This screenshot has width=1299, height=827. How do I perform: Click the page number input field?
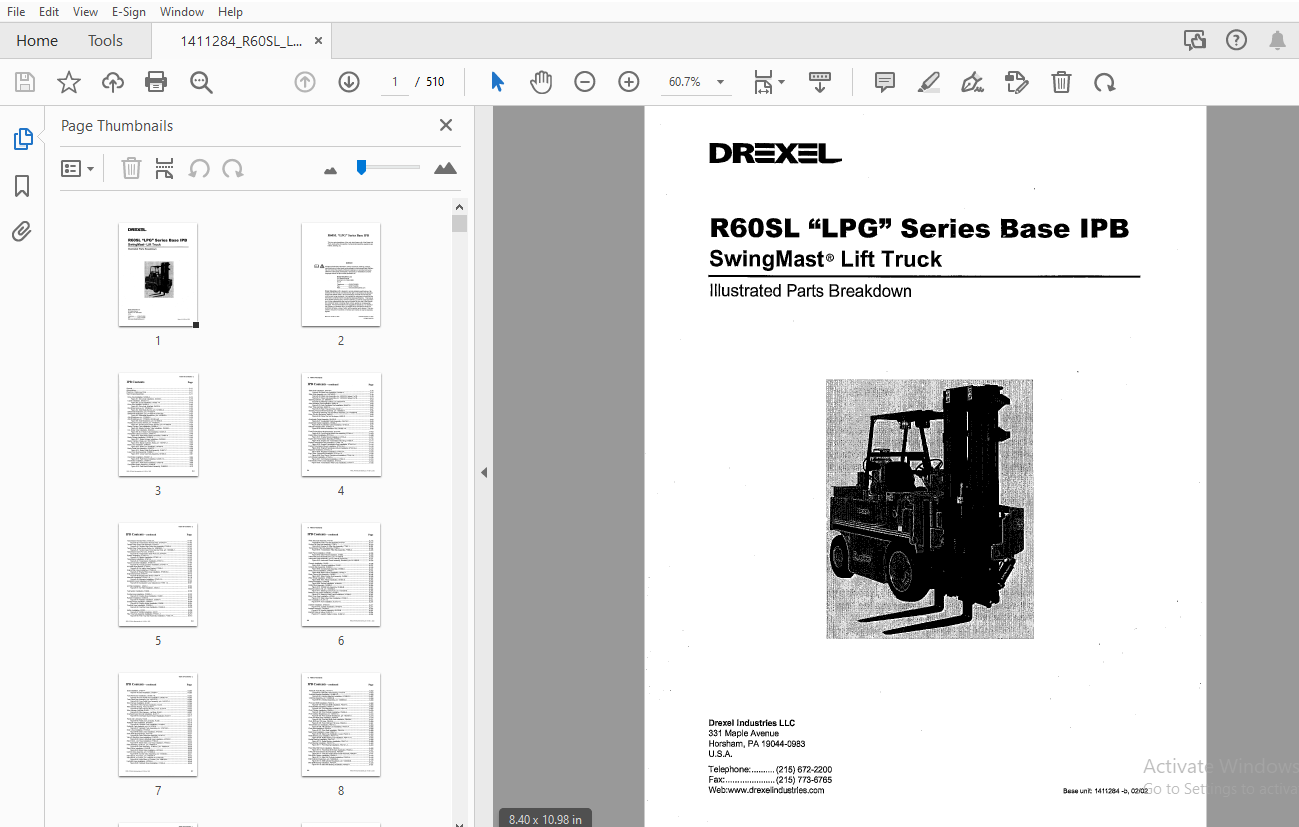tap(395, 82)
